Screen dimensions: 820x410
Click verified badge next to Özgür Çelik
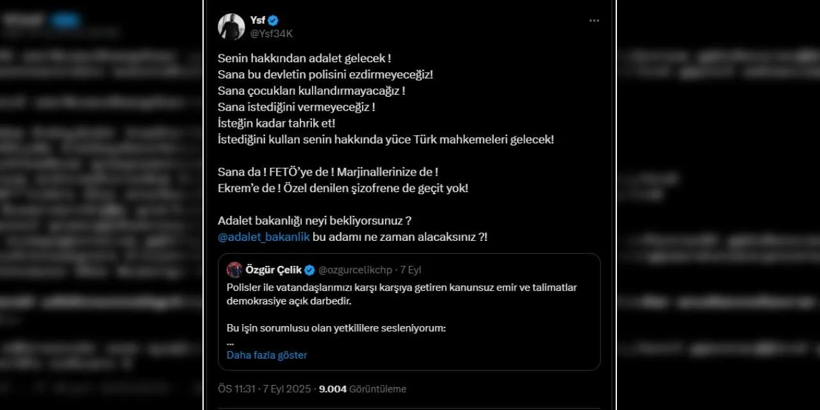(310, 270)
